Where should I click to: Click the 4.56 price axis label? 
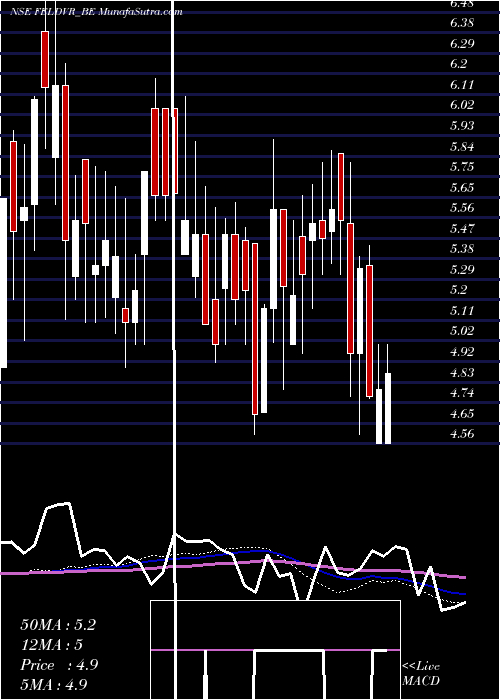pos(462,434)
